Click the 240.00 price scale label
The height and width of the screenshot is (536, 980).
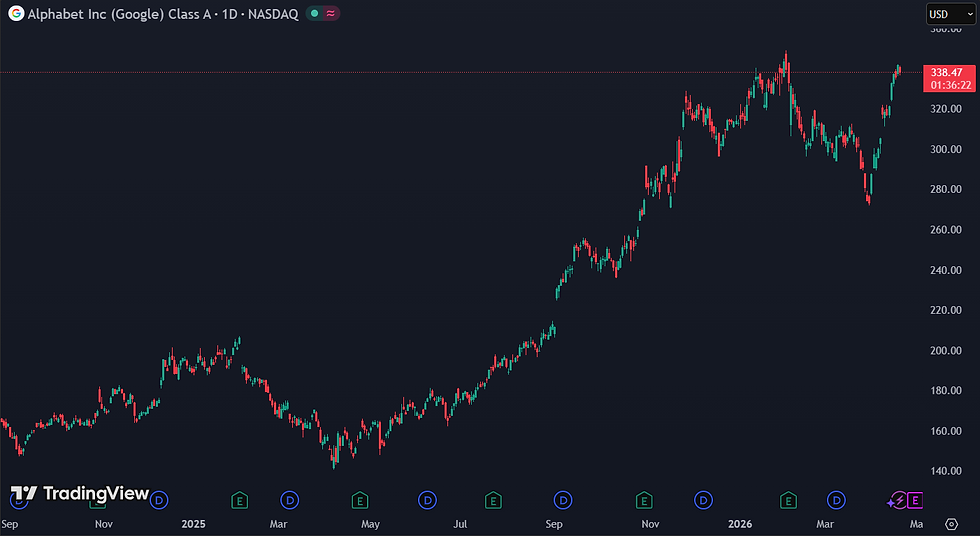[x=946, y=270]
